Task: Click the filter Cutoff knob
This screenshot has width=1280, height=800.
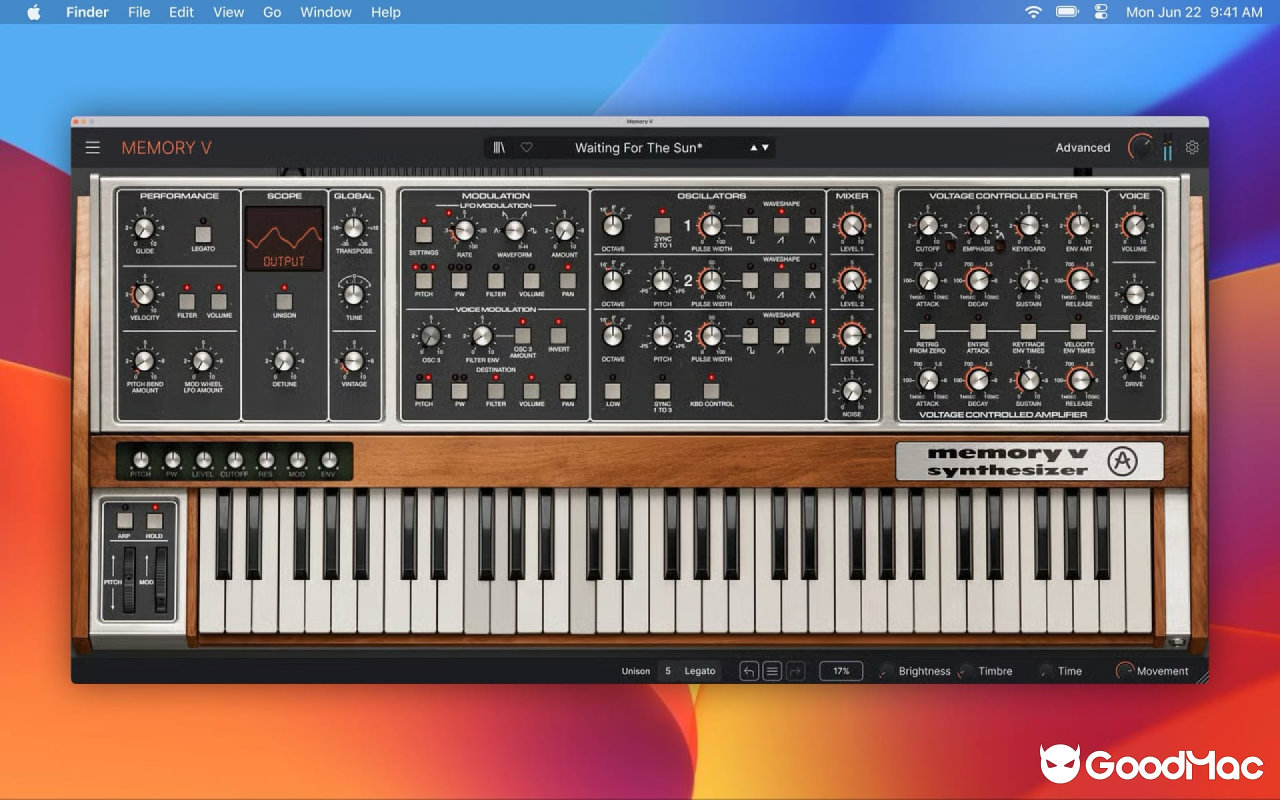Action: point(928,226)
